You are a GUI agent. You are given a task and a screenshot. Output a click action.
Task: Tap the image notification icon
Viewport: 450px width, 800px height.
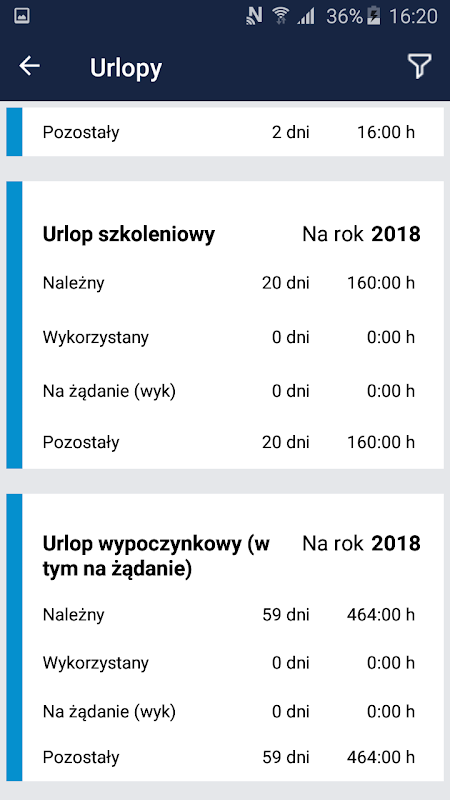point(21,16)
